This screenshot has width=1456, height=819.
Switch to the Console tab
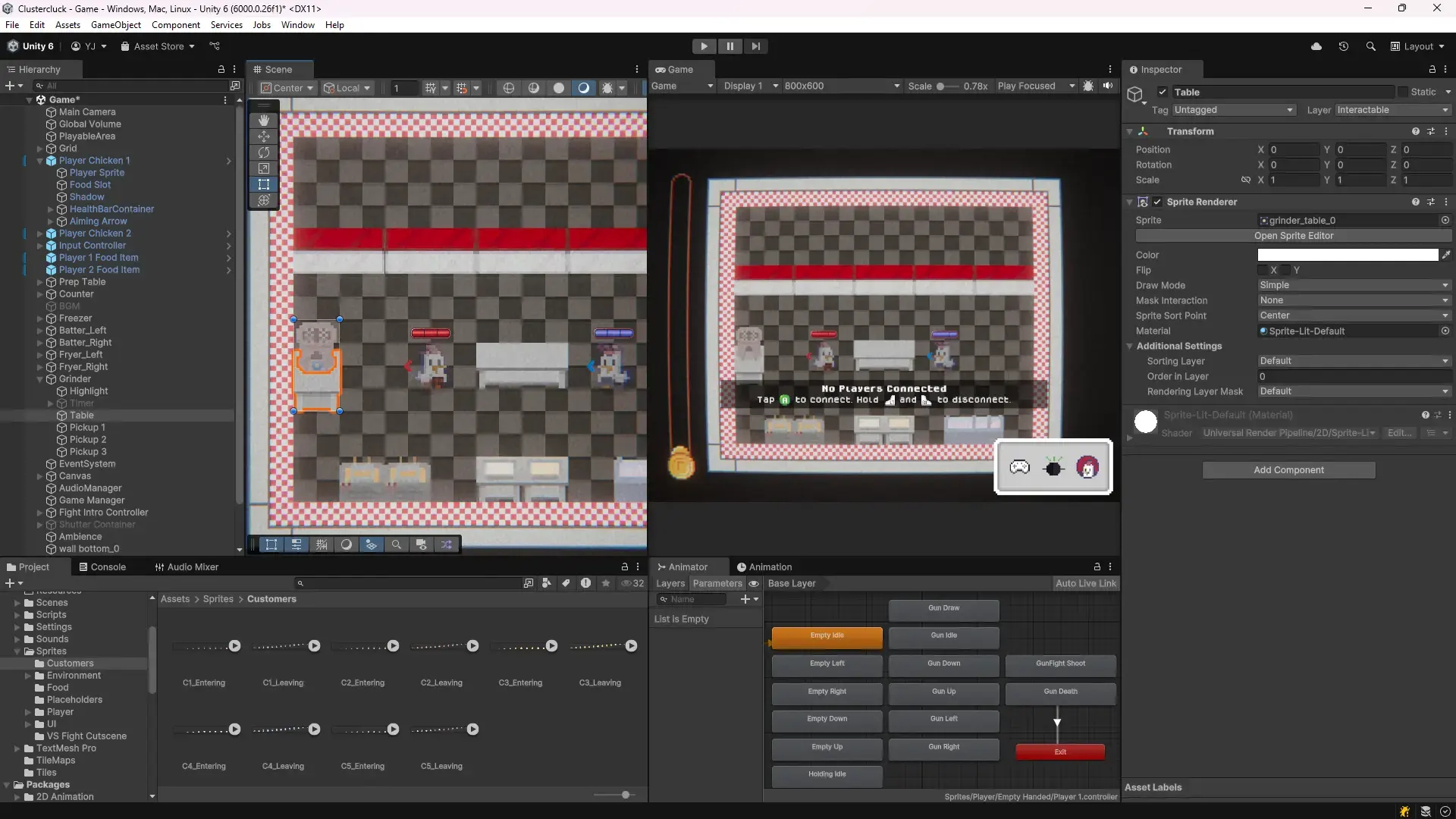pos(102,566)
